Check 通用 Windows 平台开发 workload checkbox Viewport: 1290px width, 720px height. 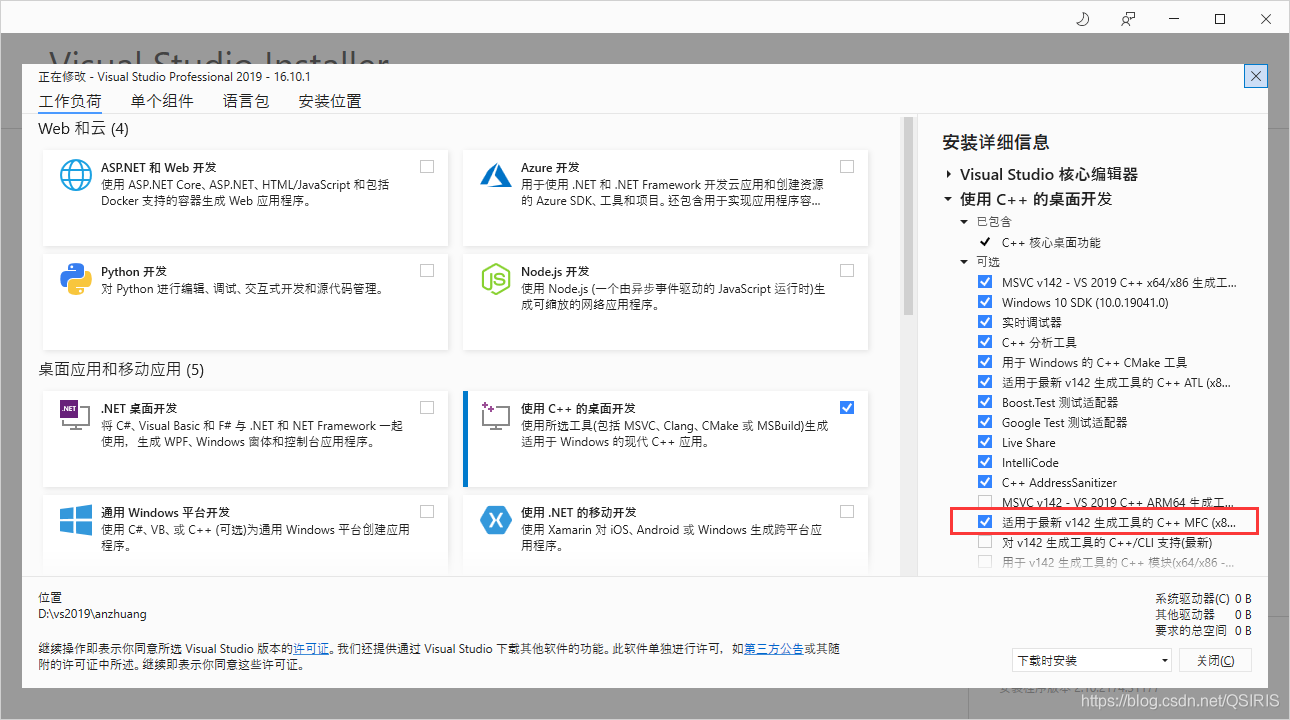[x=427, y=511]
